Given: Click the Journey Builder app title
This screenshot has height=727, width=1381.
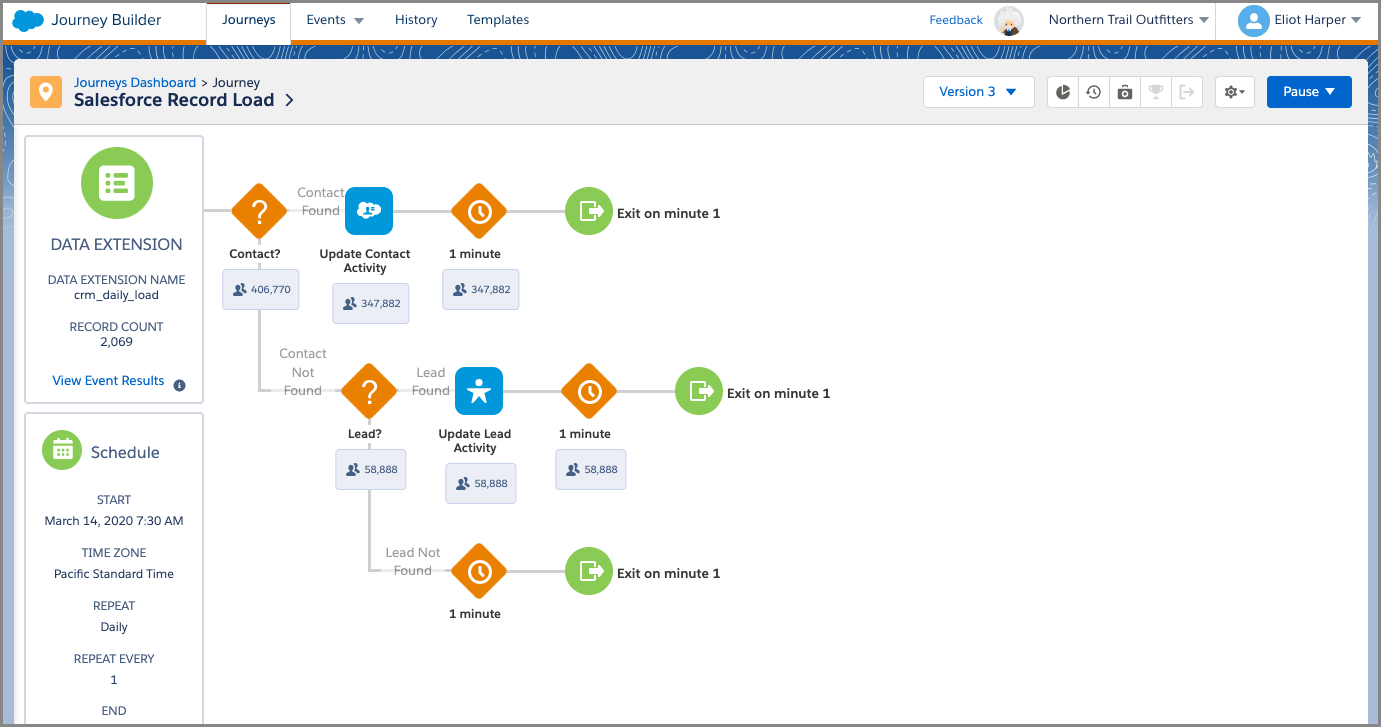Looking at the screenshot, I should coord(106,20).
